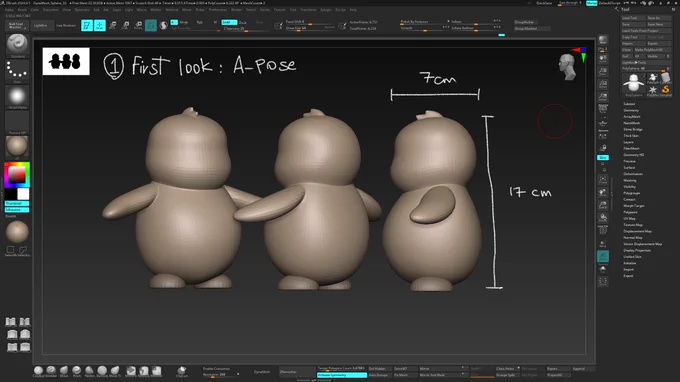Click the Frame icon in right shelf
The image size is (680, 382).
point(603,180)
